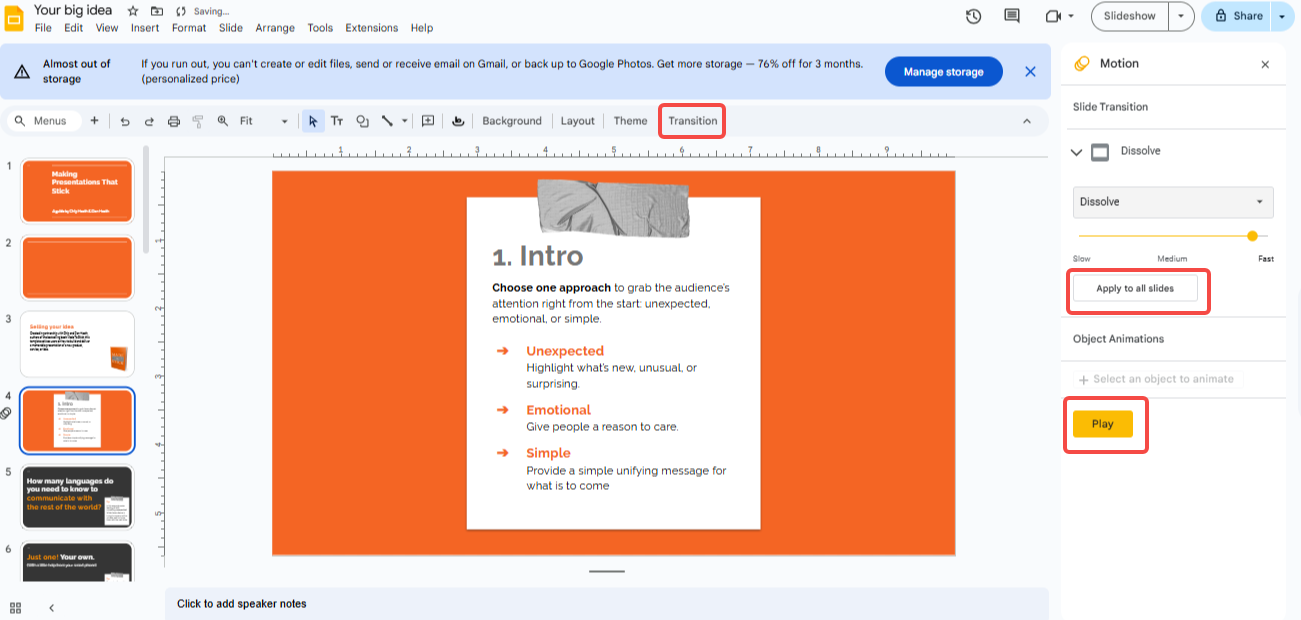The width and height of the screenshot is (1301, 620).
Task: Open comment history
Action: (x=1011, y=16)
